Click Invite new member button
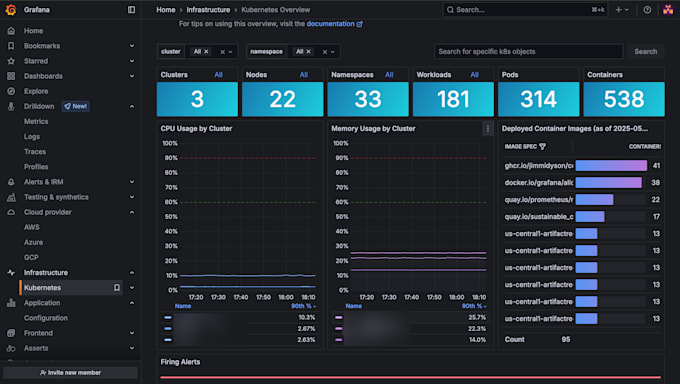The height and width of the screenshot is (384, 680). (x=70, y=373)
